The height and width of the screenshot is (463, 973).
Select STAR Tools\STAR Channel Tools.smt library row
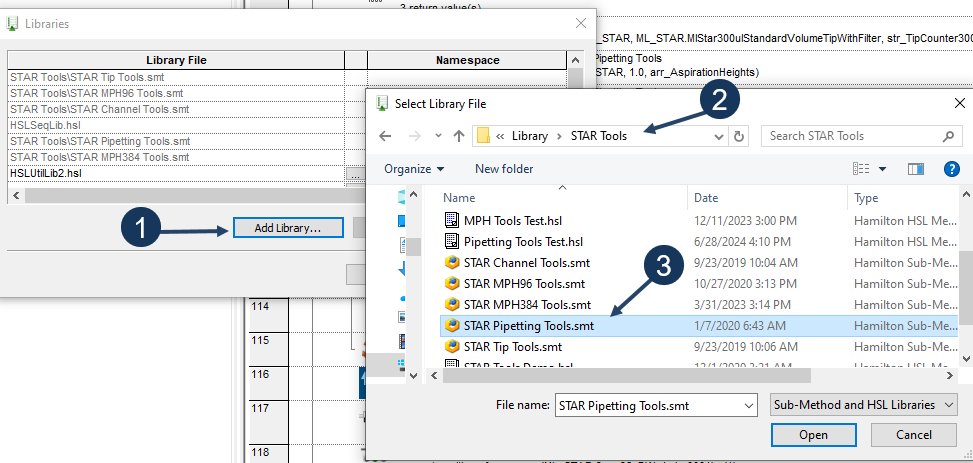click(176, 109)
